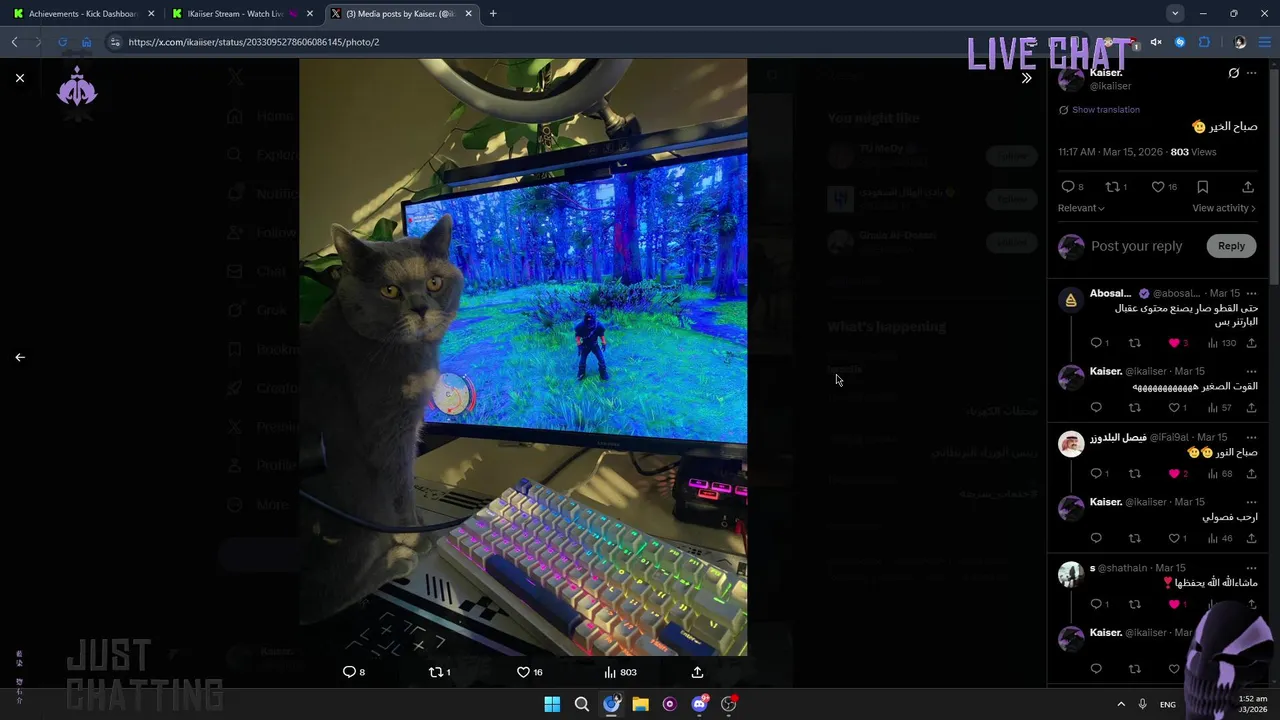Open the Grok icon on the main post
Image resolution: width=1280 pixels, height=720 pixels.
click(x=1234, y=73)
